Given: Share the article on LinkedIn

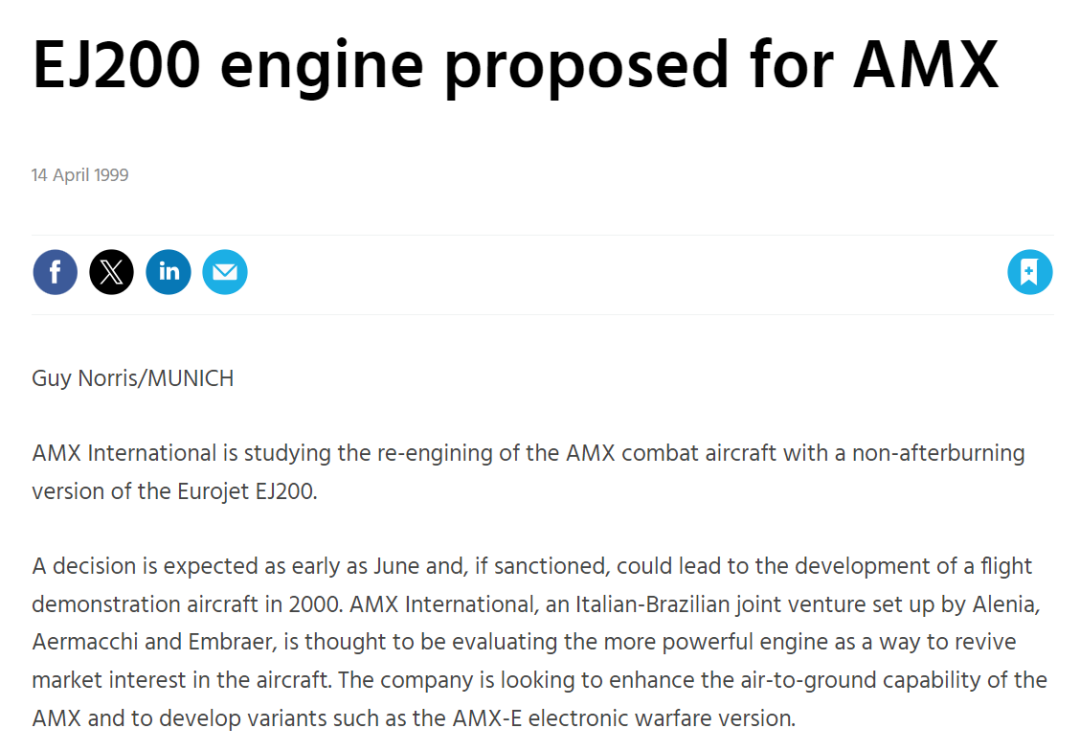Looking at the screenshot, I should (168, 272).
